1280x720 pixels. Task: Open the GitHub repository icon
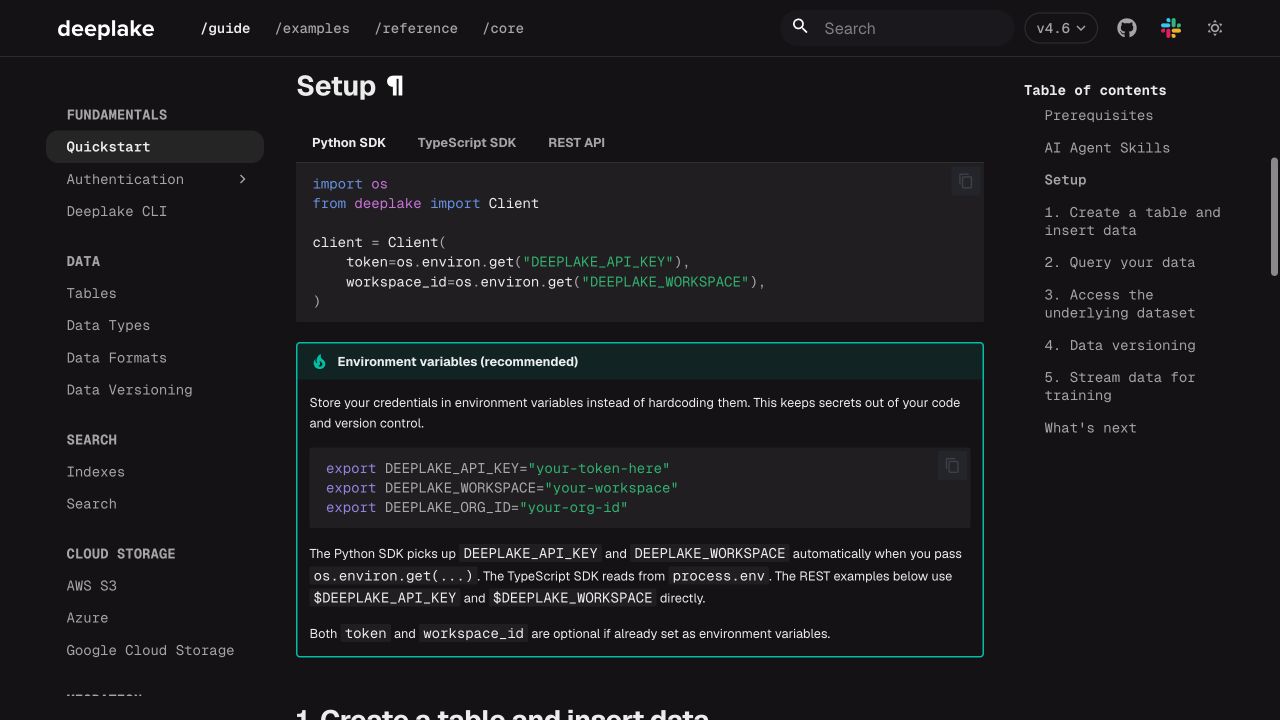coord(1127,28)
